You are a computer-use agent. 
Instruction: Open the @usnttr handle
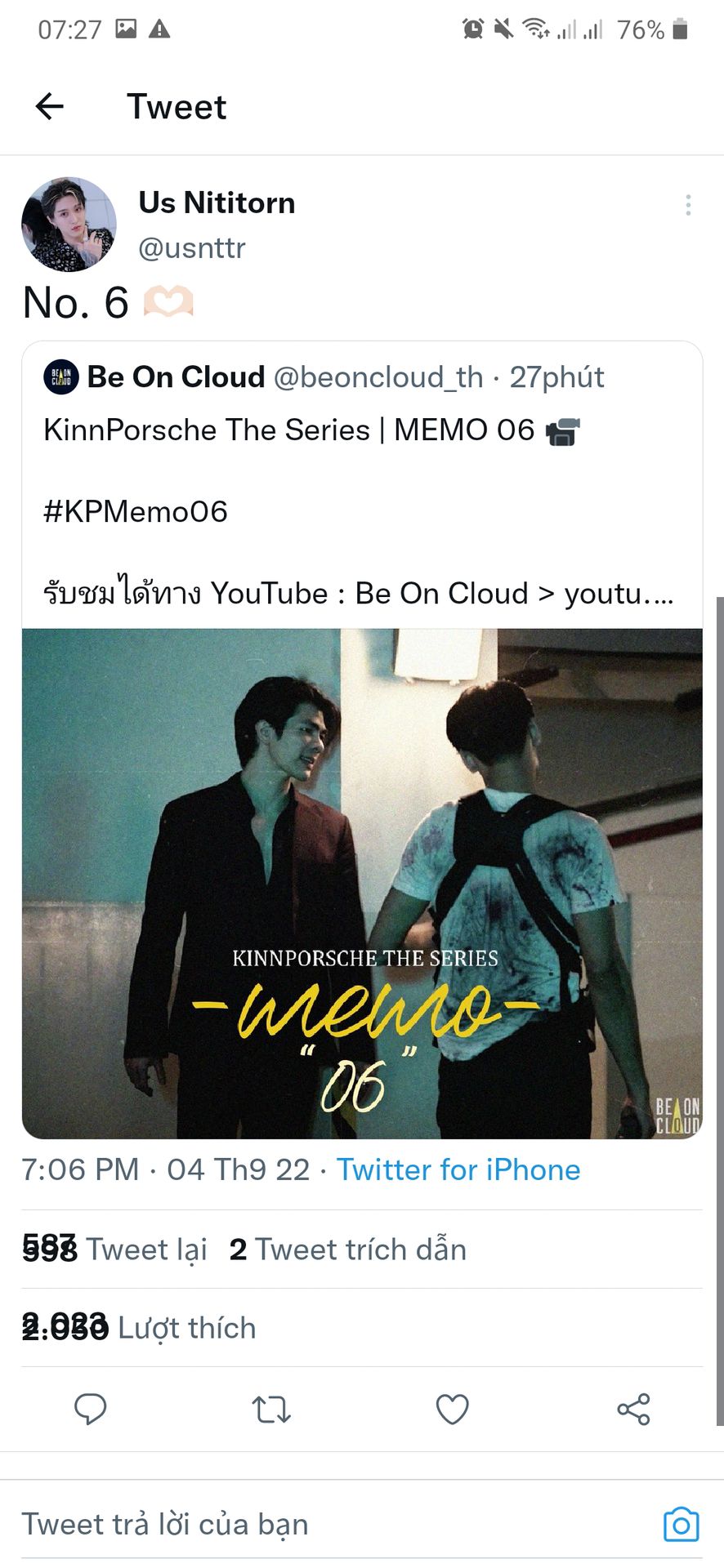pos(192,247)
